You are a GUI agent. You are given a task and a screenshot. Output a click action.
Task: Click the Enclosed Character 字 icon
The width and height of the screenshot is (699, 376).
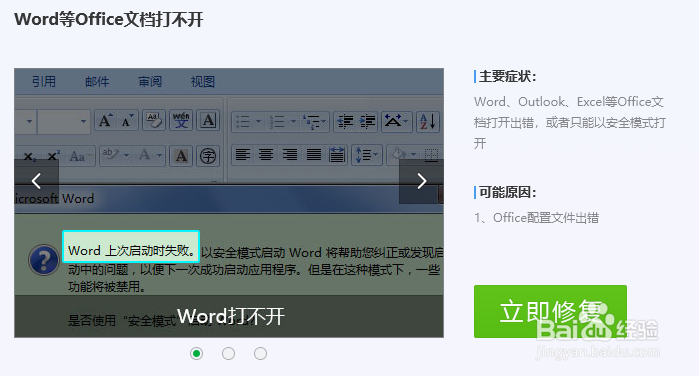208,156
